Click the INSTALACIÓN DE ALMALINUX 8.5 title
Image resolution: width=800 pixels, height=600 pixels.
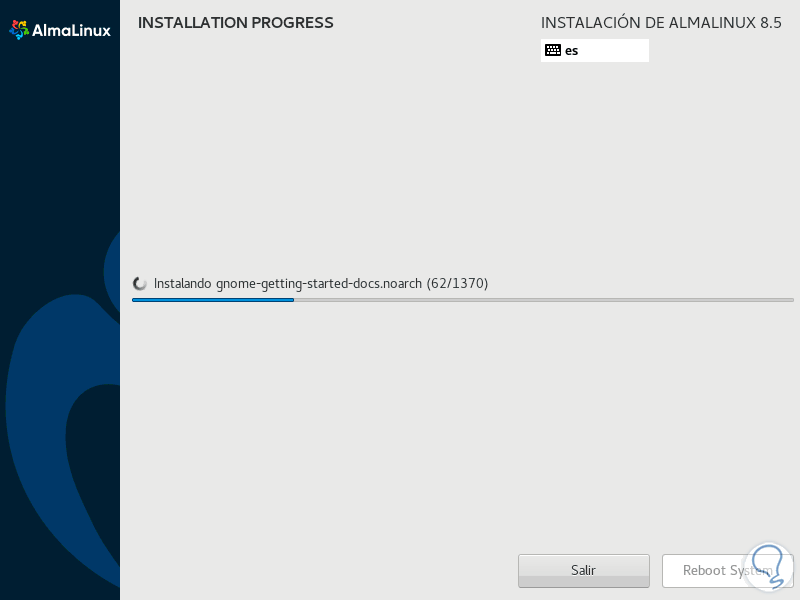661,22
